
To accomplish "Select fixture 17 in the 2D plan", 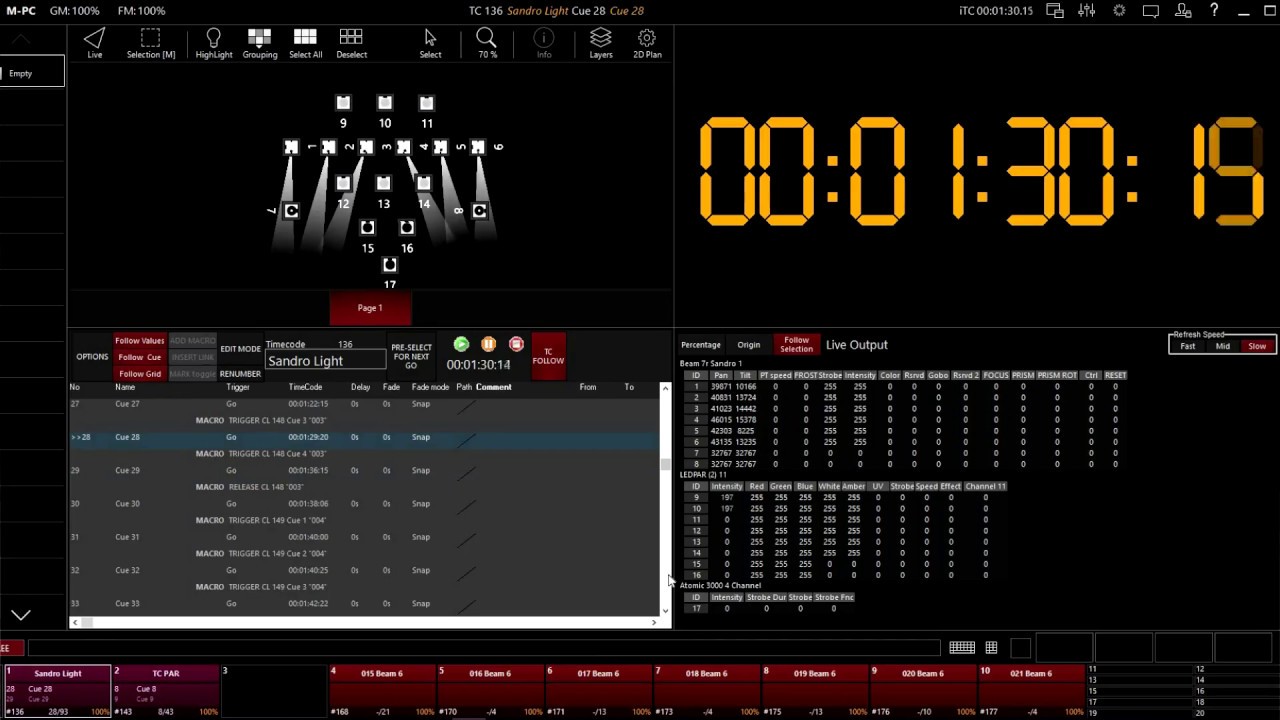I will click(x=390, y=265).
